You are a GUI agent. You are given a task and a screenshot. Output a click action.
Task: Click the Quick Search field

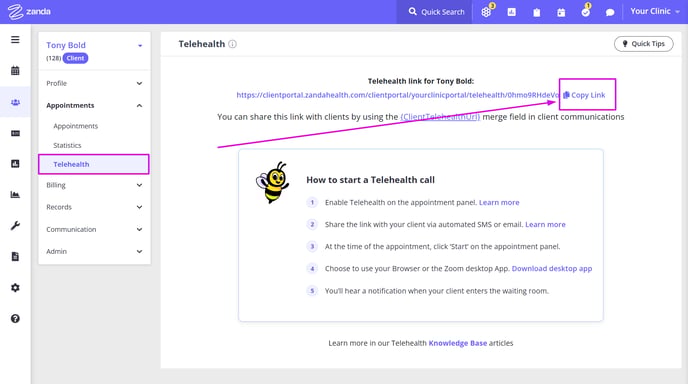point(434,12)
